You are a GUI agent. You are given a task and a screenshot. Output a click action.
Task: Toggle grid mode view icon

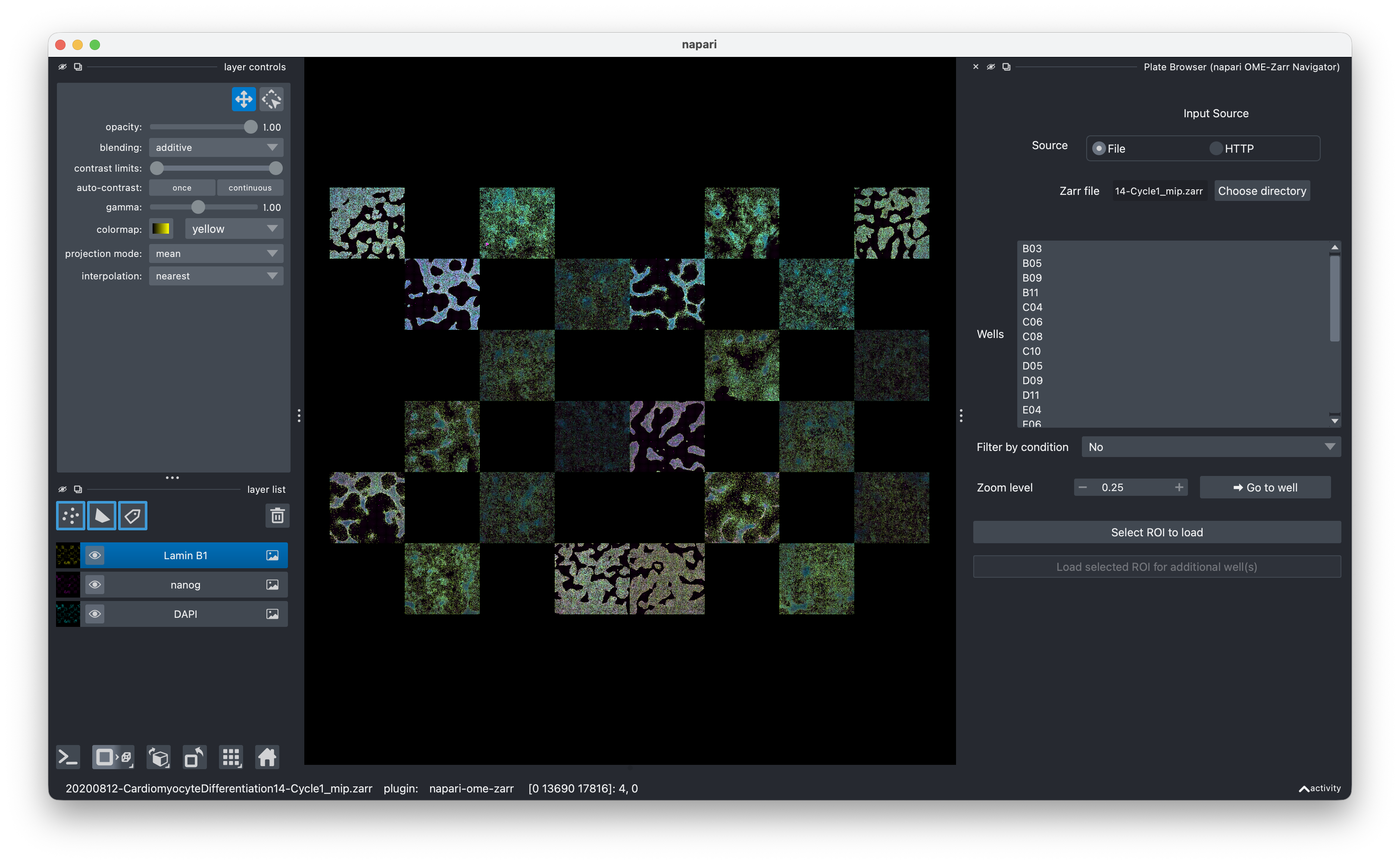pos(231,758)
